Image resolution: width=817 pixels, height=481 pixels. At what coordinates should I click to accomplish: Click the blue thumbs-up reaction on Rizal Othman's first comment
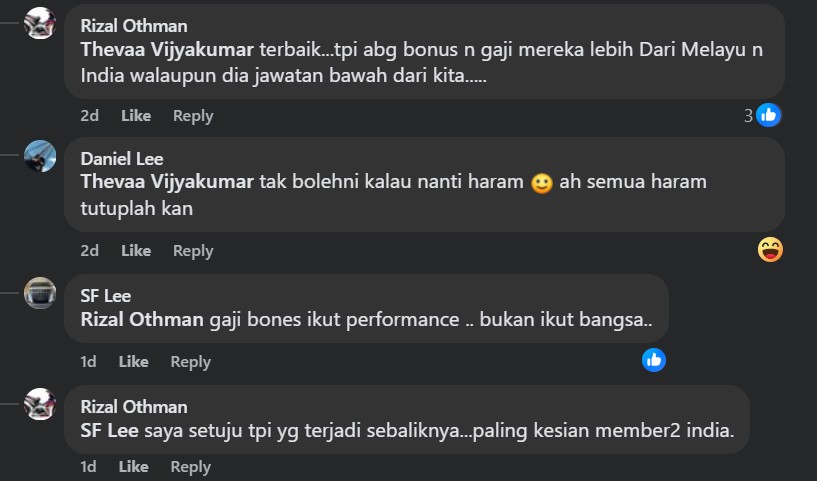point(768,115)
